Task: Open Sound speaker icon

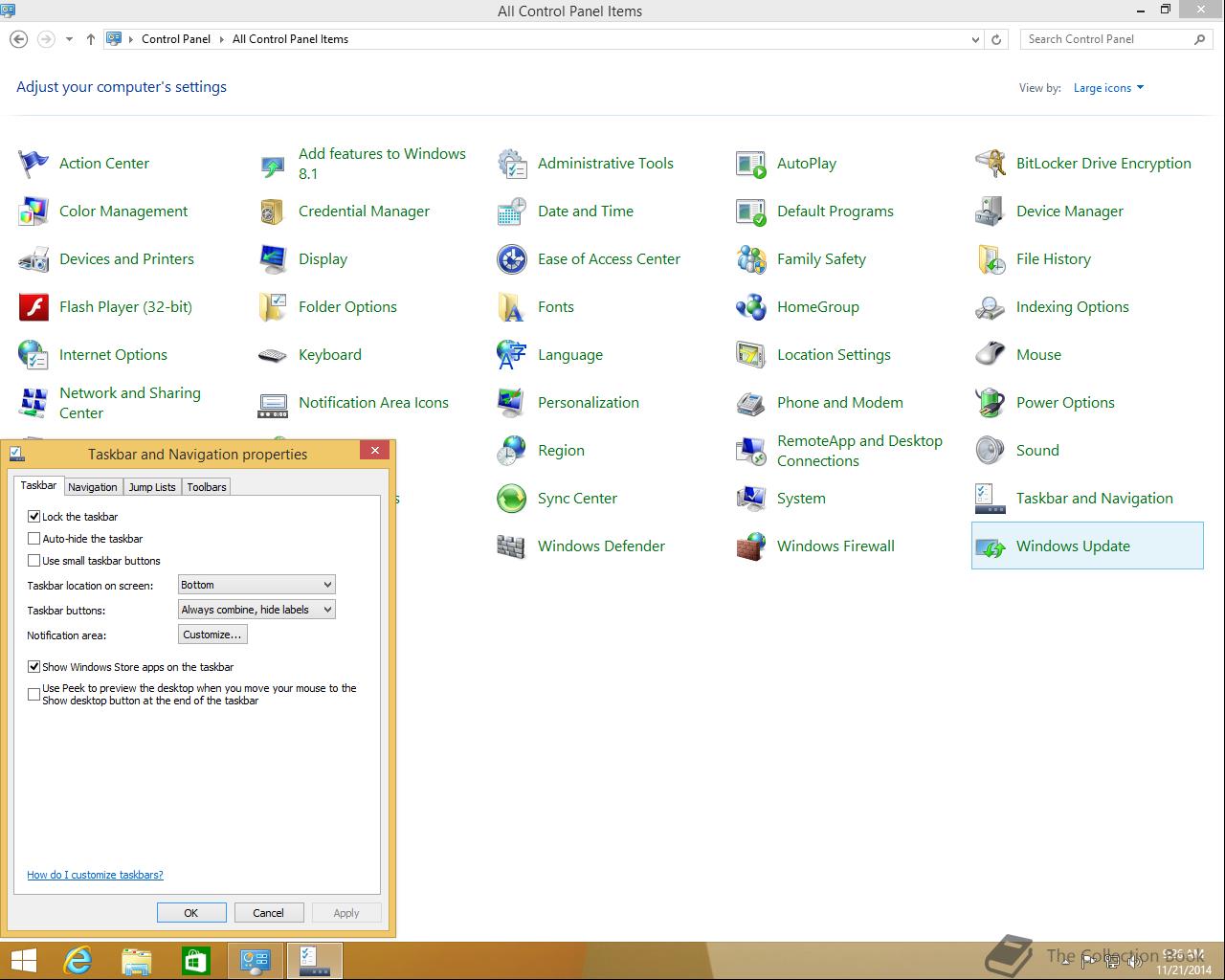Action: pos(991,451)
